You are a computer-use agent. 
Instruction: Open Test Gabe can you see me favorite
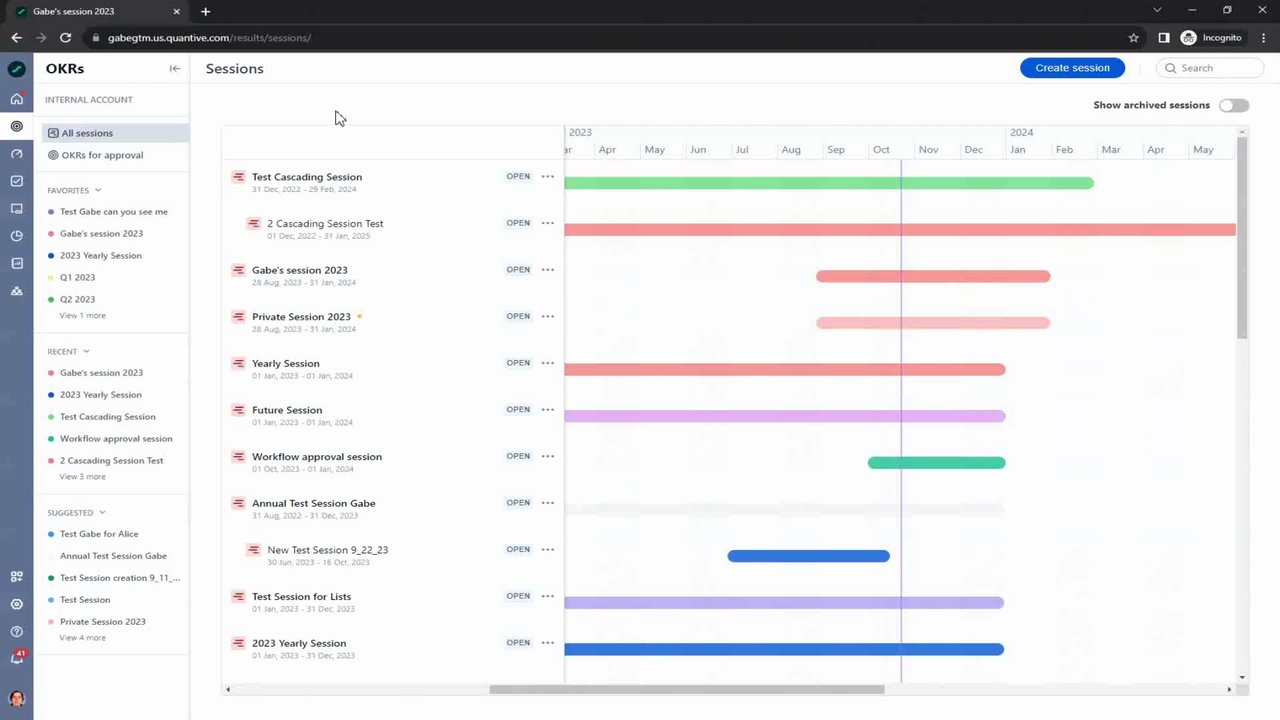[x=115, y=212]
